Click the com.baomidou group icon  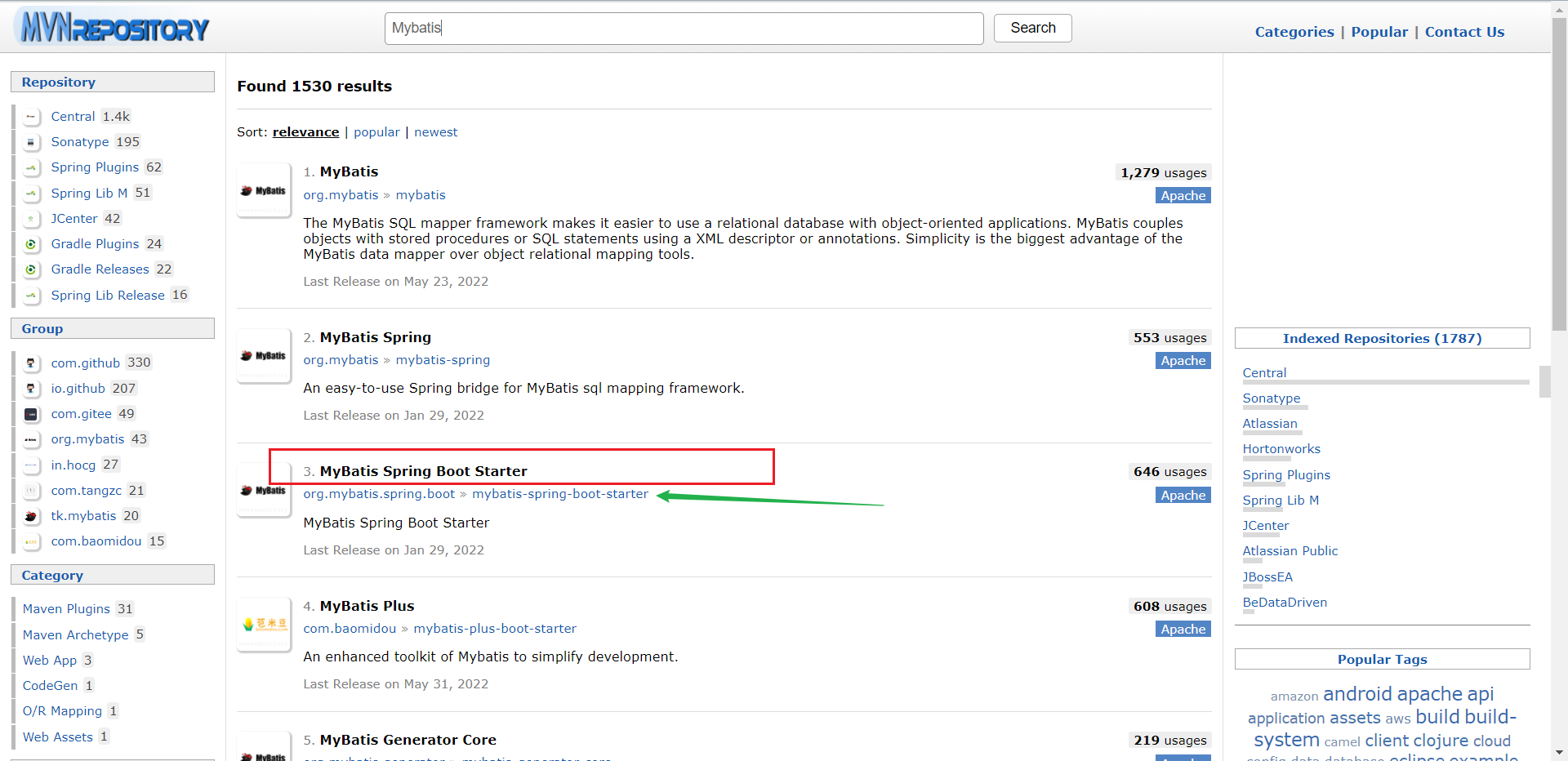pos(31,541)
